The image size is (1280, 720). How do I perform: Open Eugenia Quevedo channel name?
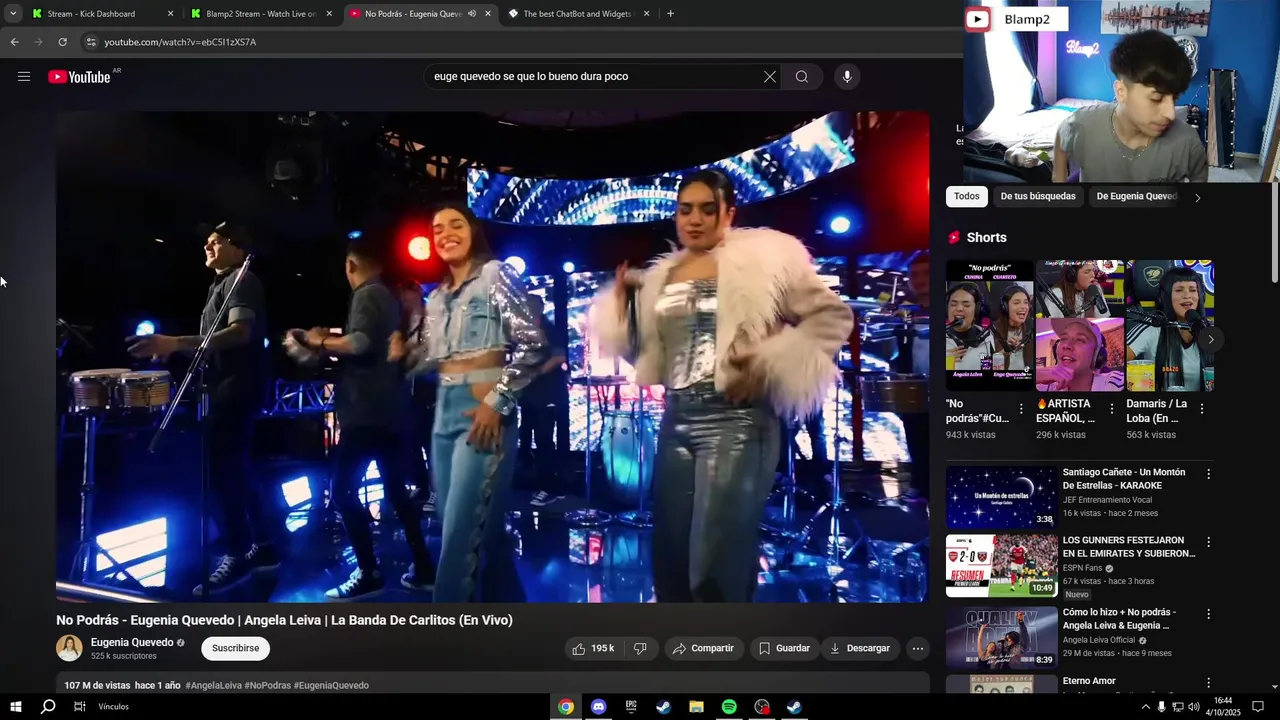[132, 643]
